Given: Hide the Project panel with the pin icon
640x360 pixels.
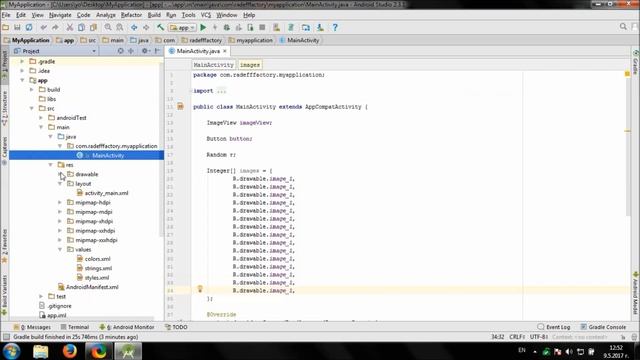Looking at the screenshot, I should (x=157, y=51).
